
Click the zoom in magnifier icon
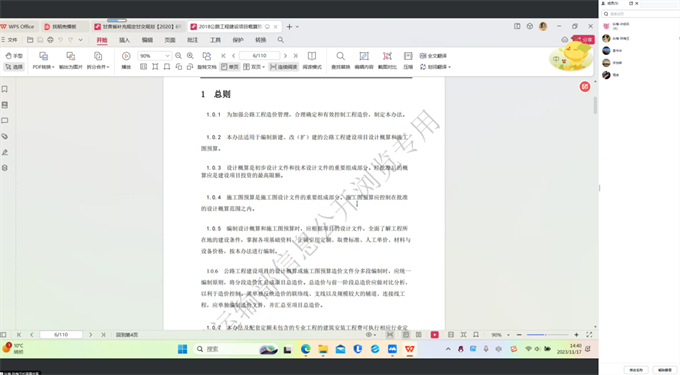point(190,56)
